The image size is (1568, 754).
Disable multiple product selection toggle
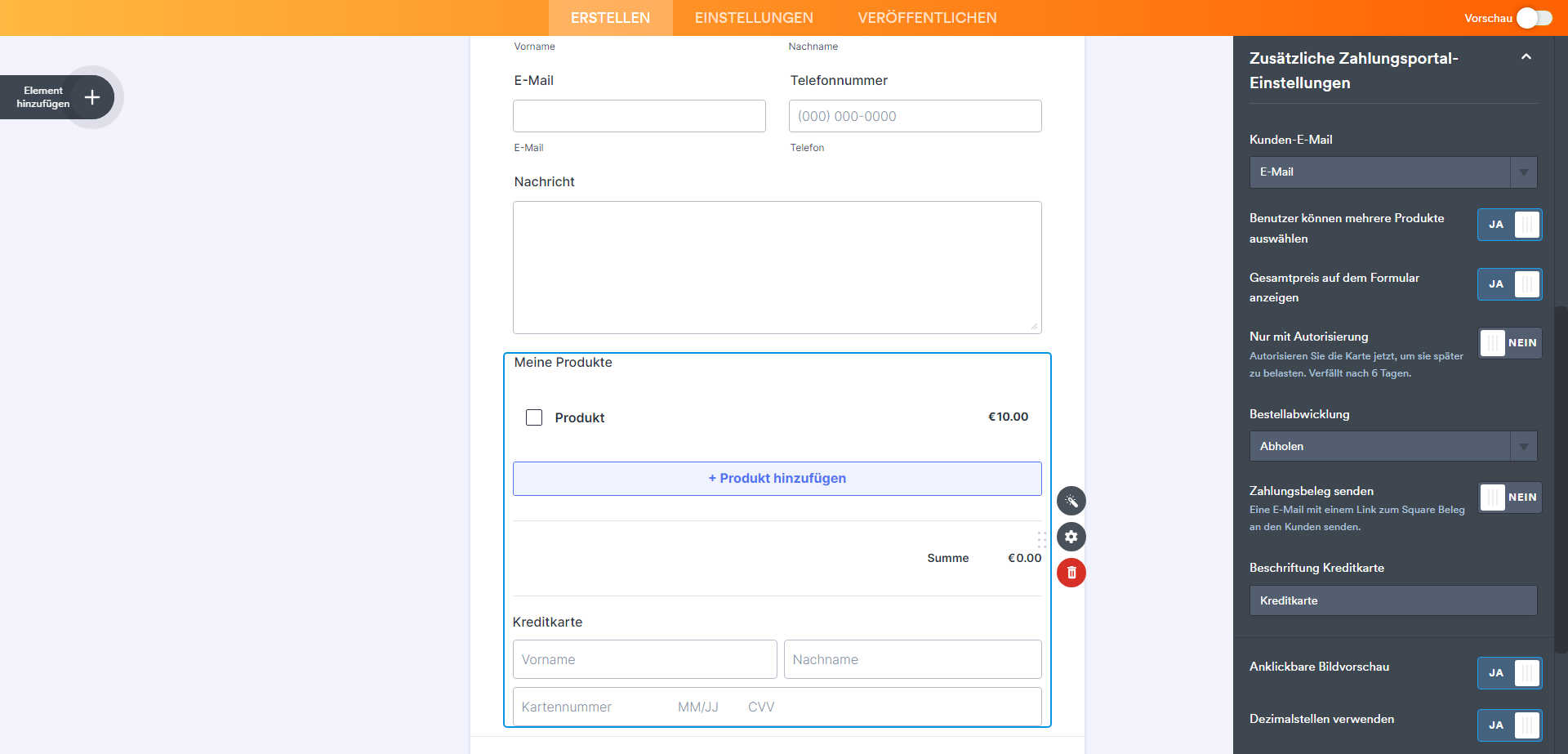tap(1509, 225)
